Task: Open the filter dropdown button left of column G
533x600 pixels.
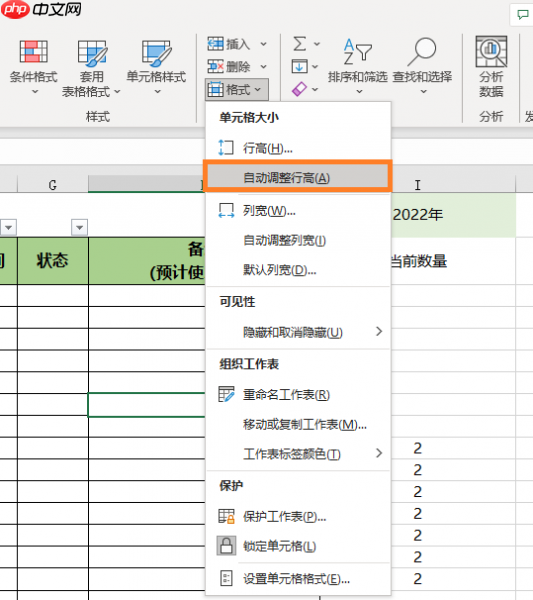Action: point(8,228)
